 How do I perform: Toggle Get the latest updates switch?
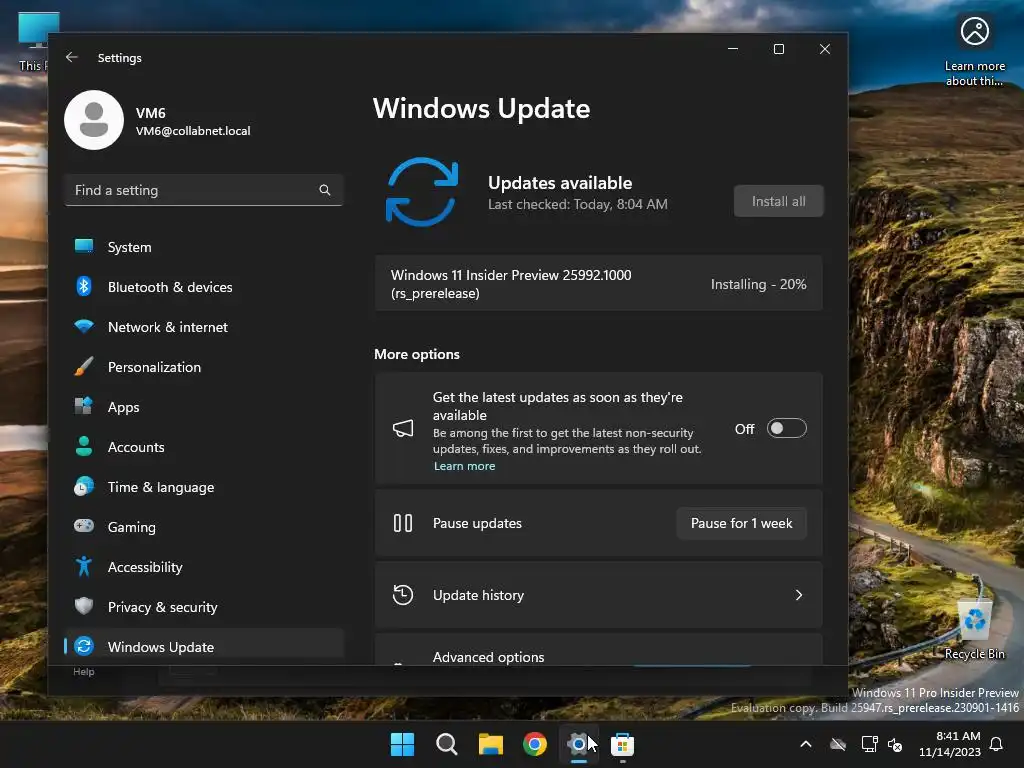pyautogui.click(x=786, y=428)
